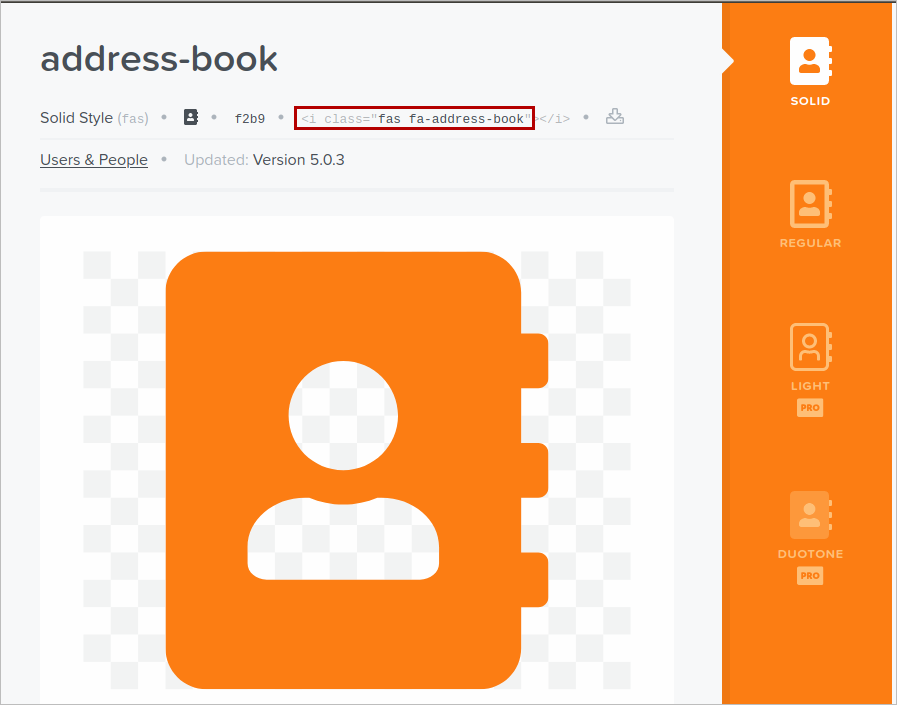Viewport: 897px width, 705px height.
Task: Copy the f2b9 unicode value
Action: [x=250, y=118]
